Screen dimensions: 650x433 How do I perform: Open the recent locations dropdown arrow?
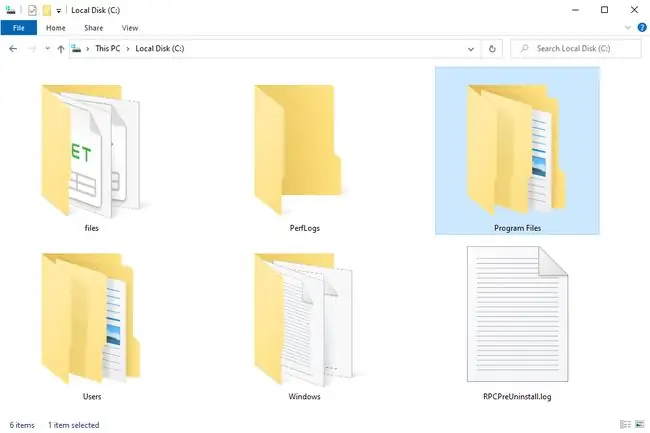(x=48, y=48)
